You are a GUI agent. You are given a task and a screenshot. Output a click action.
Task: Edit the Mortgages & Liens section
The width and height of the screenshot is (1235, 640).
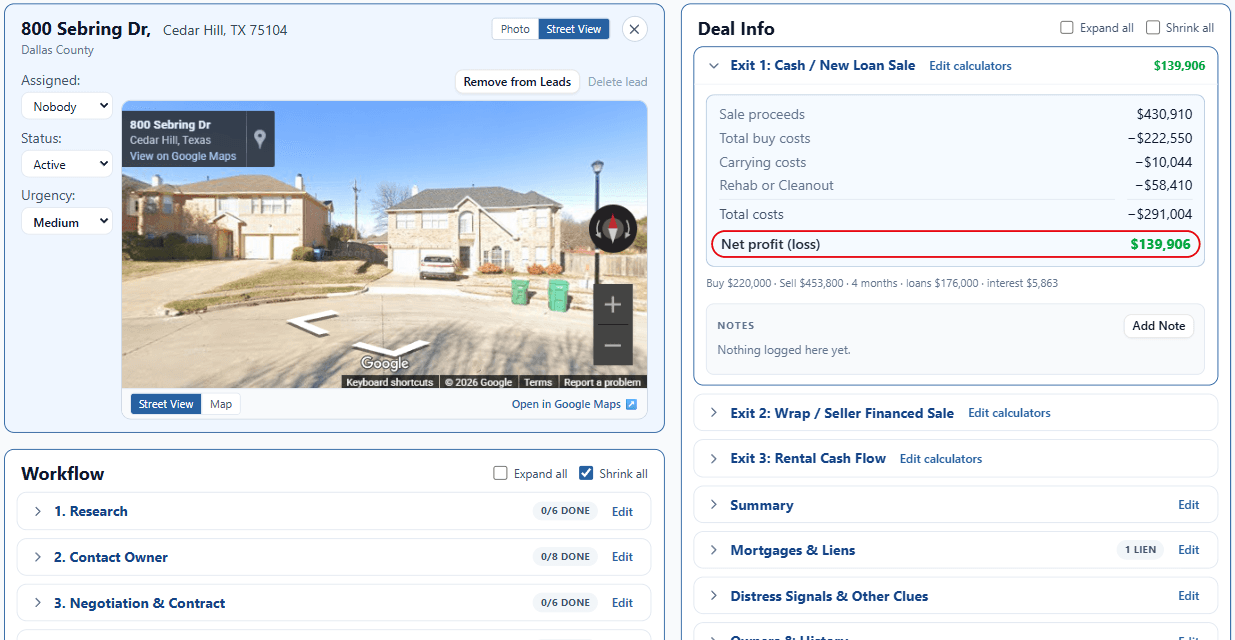(x=1188, y=550)
